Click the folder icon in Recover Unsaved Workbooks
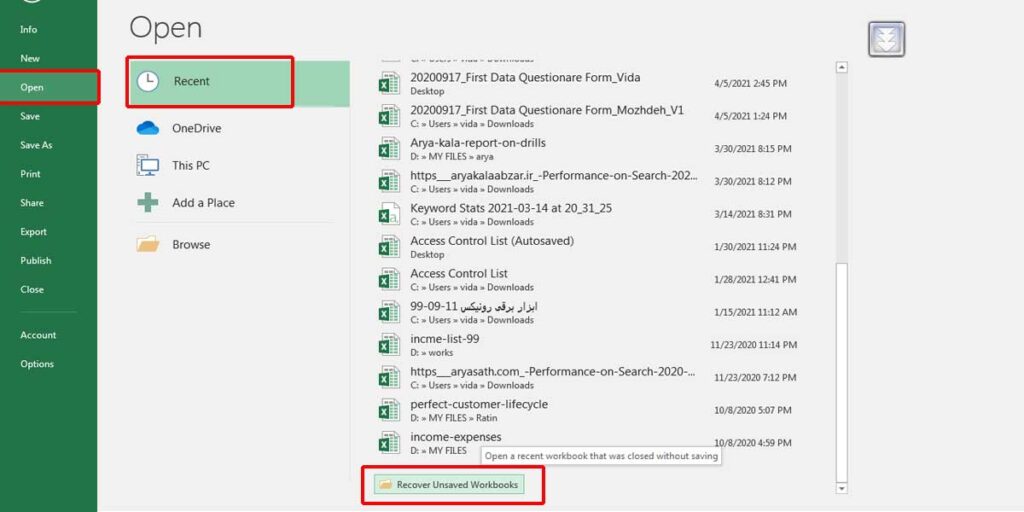 coord(385,485)
